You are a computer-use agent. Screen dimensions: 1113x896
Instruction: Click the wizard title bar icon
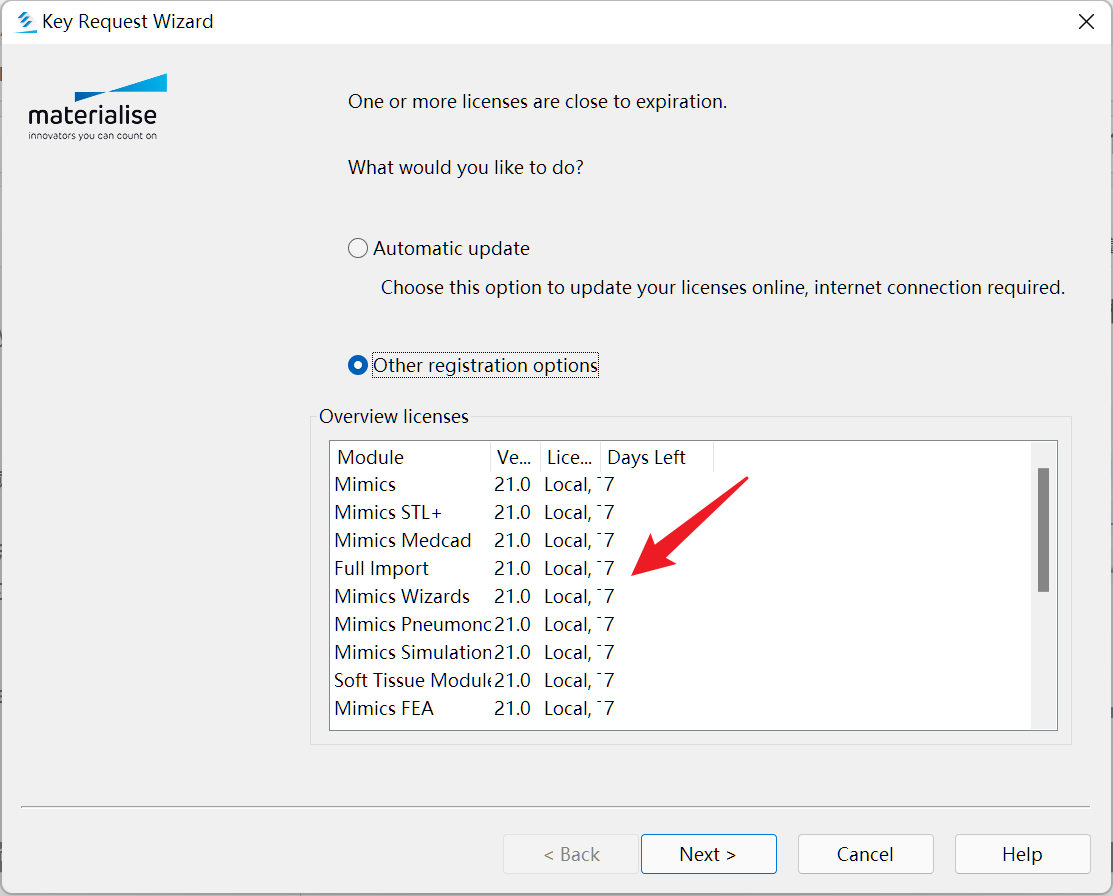pos(26,22)
